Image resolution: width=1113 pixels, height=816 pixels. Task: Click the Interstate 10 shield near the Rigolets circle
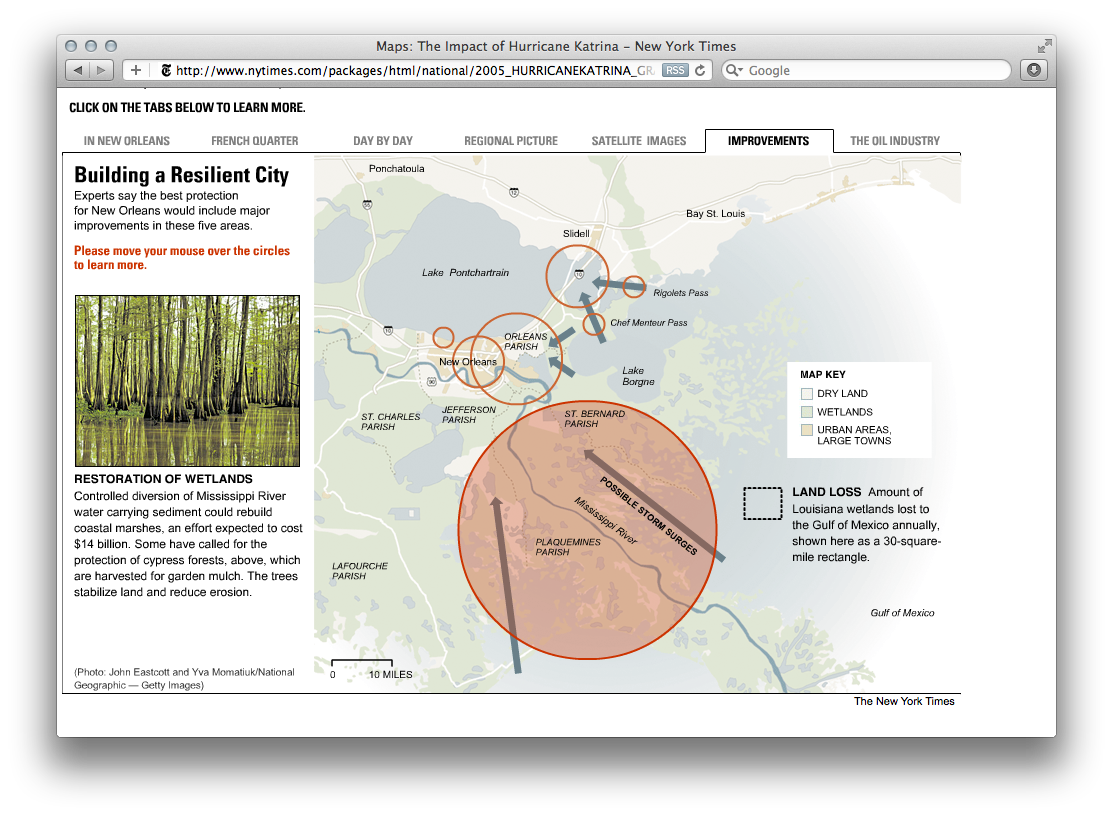pyautogui.click(x=578, y=273)
